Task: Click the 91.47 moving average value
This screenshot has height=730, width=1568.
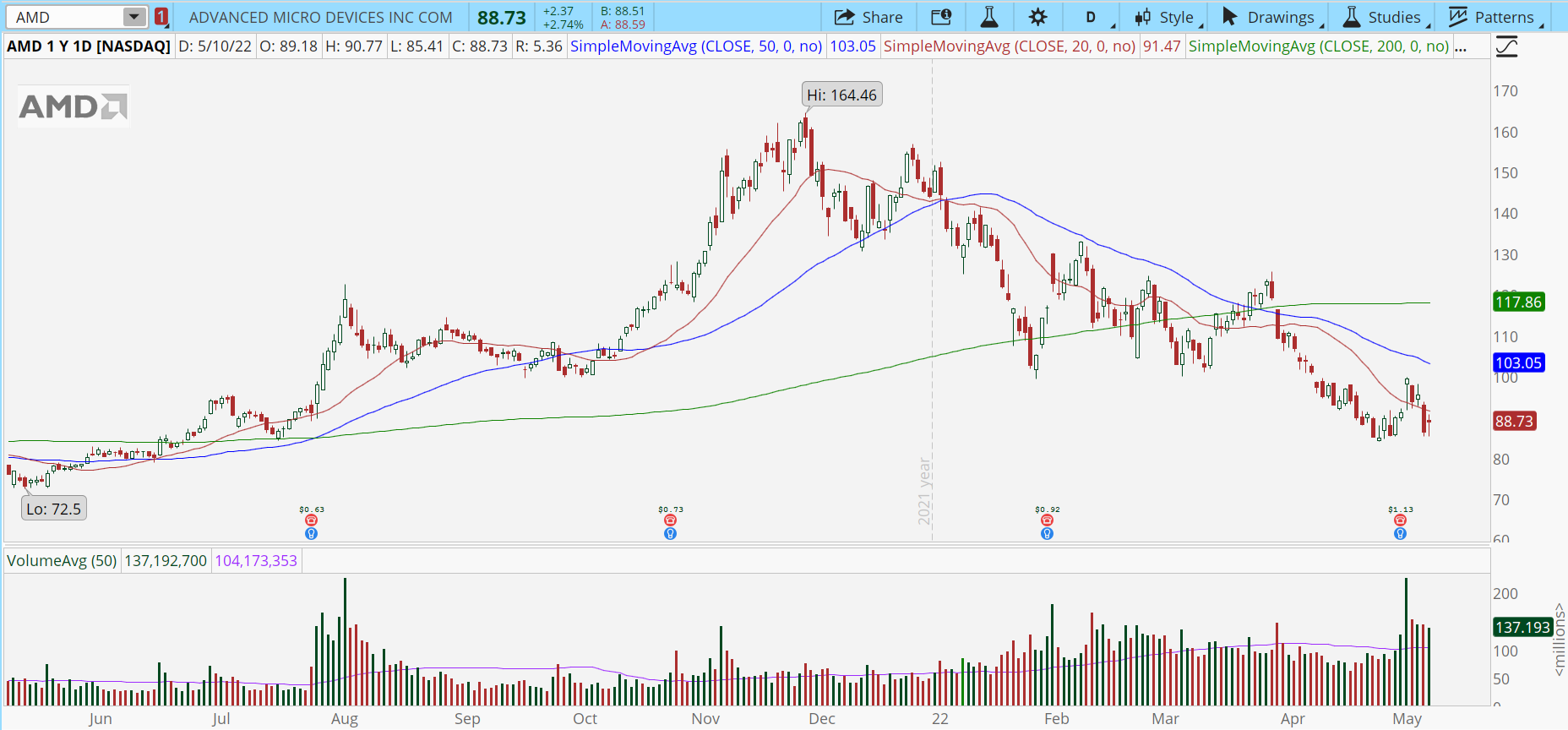Action: [1162, 46]
